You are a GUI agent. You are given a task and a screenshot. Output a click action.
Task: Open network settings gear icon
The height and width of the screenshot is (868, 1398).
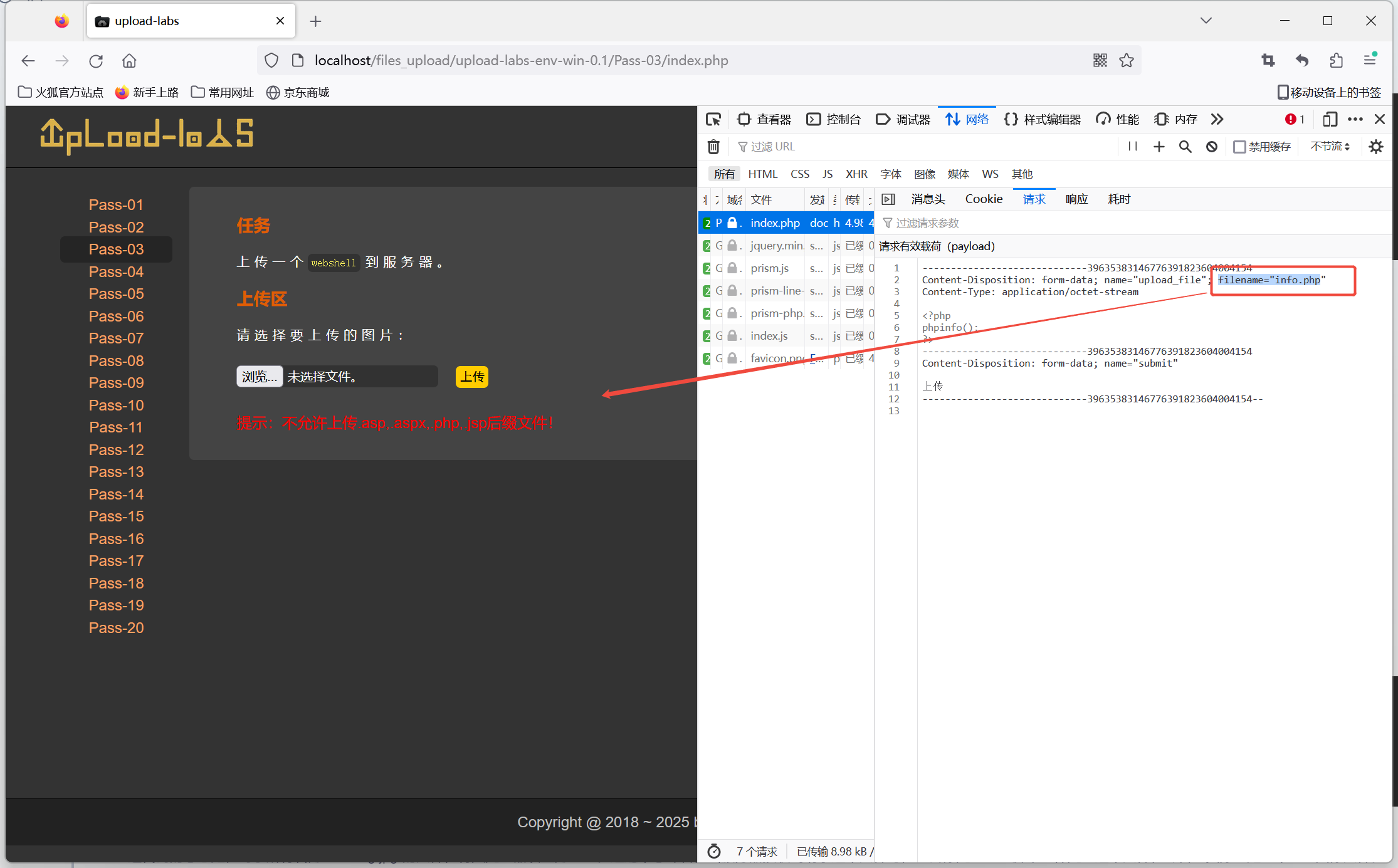point(1376,147)
